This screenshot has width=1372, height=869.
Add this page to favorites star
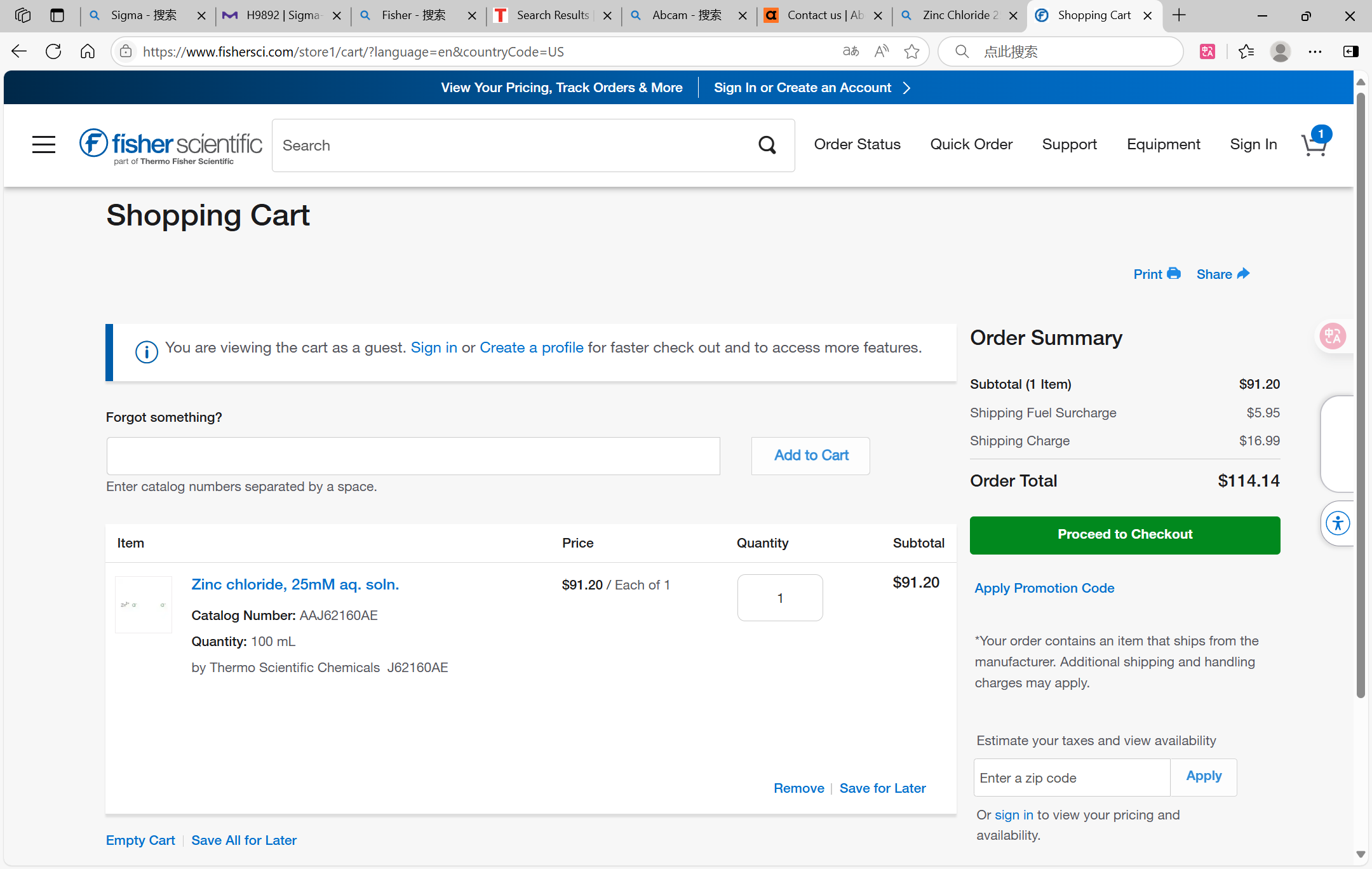tap(911, 51)
